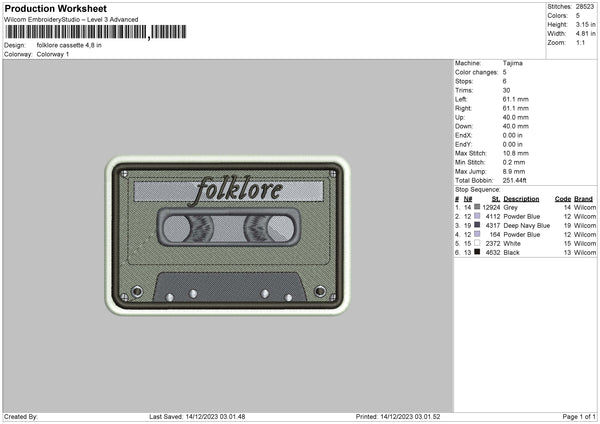
Task: Click the 'Production Worksheet' title
Action: pyautogui.click(x=55, y=8)
